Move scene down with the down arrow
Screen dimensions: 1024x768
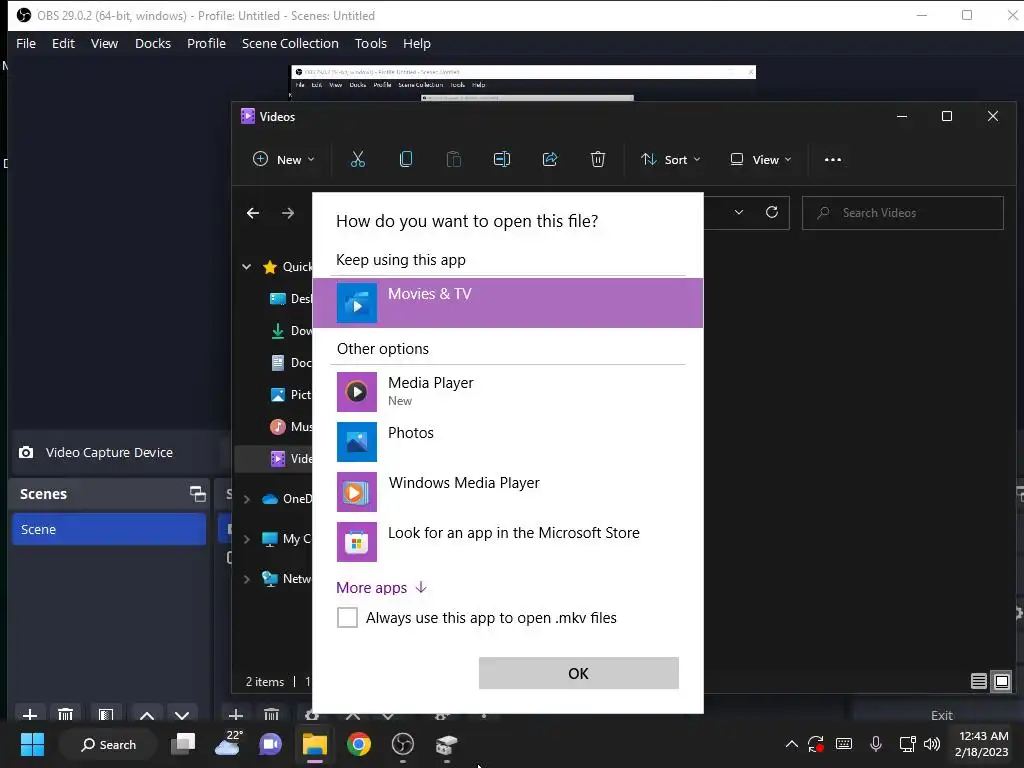(182, 716)
